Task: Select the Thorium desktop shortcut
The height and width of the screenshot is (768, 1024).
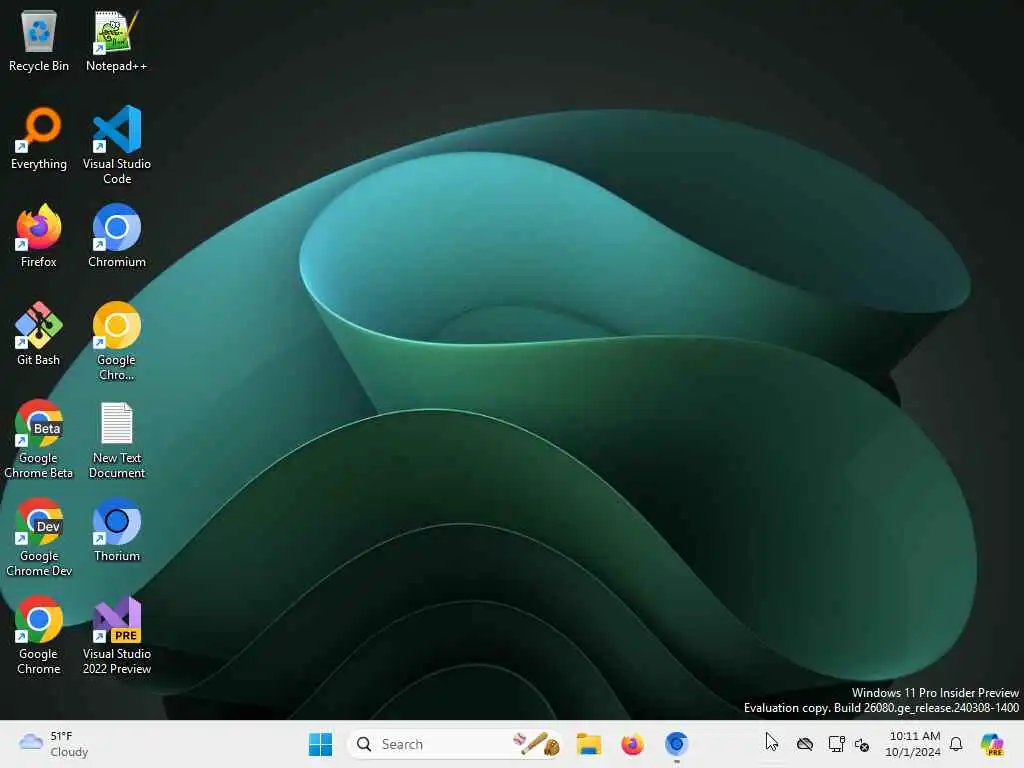Action: (117, 530)
